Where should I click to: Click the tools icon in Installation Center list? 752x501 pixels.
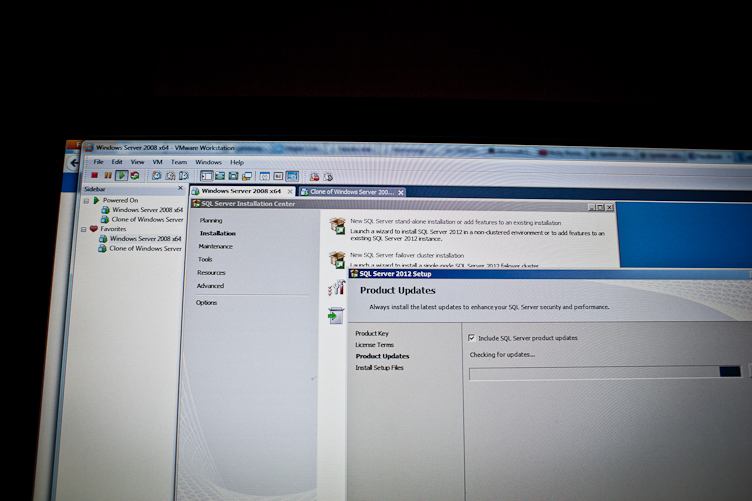coord(337,288)
